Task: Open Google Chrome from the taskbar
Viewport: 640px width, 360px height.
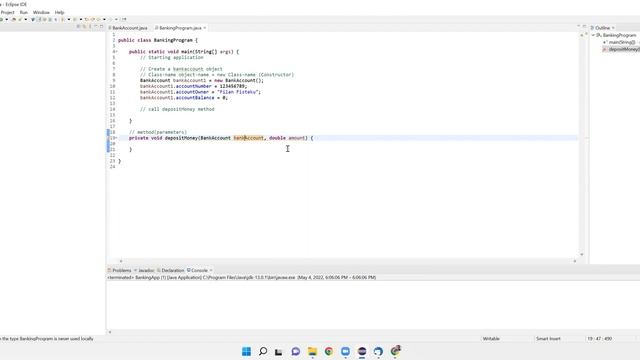Action: [x=329, y=351]
